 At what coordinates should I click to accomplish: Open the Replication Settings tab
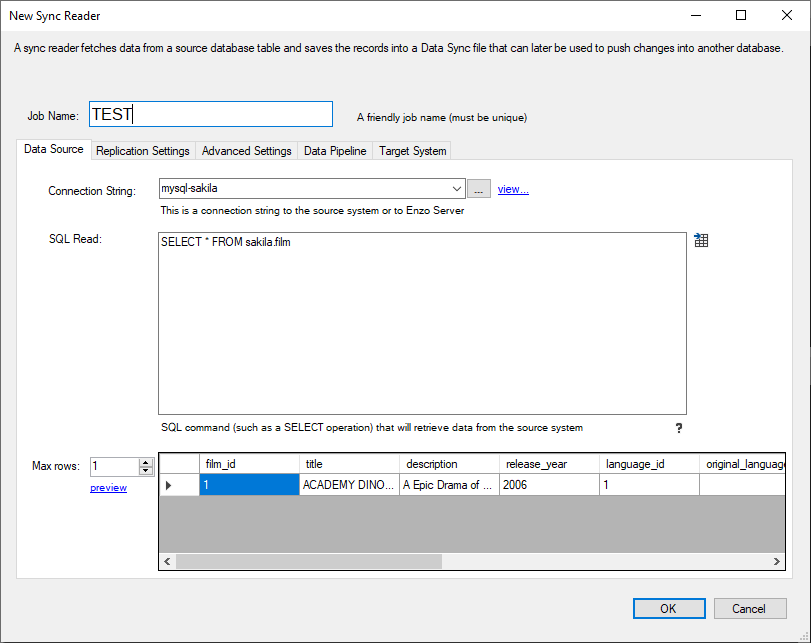point(143,151)
